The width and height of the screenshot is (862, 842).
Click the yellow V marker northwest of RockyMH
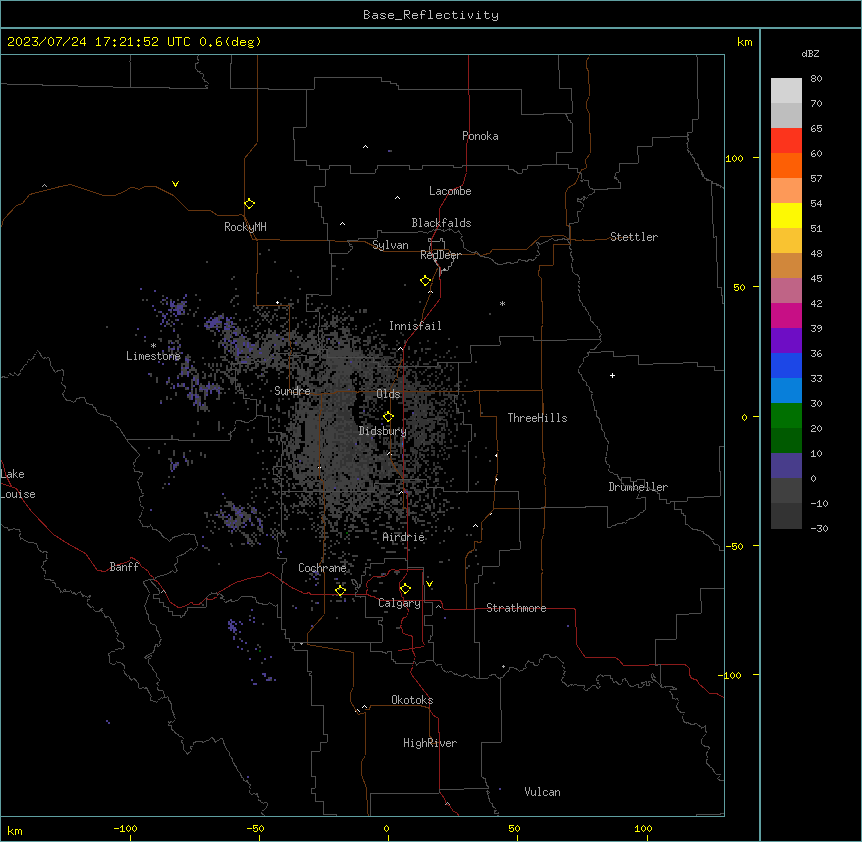[x=175, y=184]
